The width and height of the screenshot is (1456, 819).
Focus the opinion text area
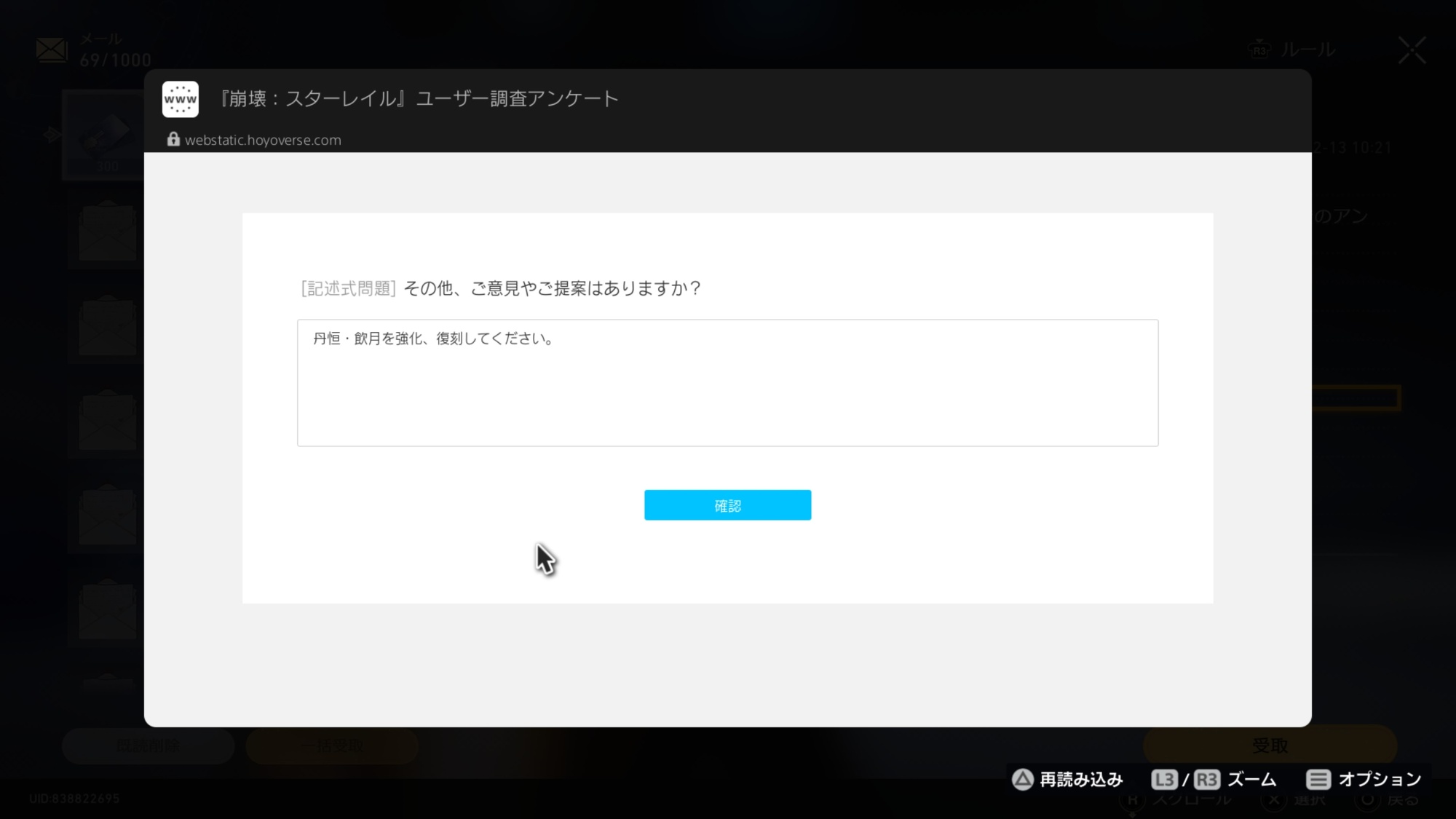tap(727, 383)
